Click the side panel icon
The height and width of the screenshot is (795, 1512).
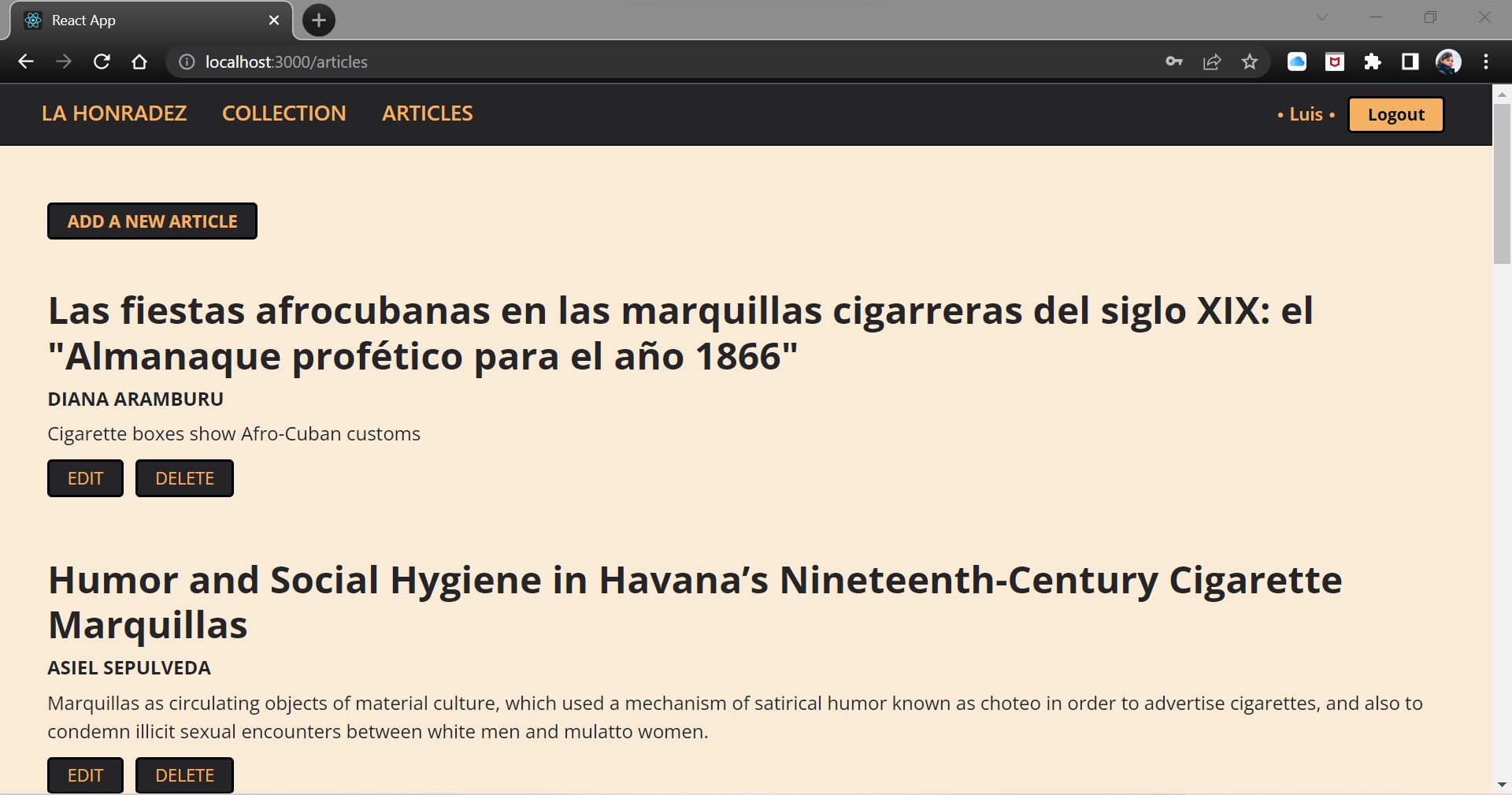(x=1410, y=61)
